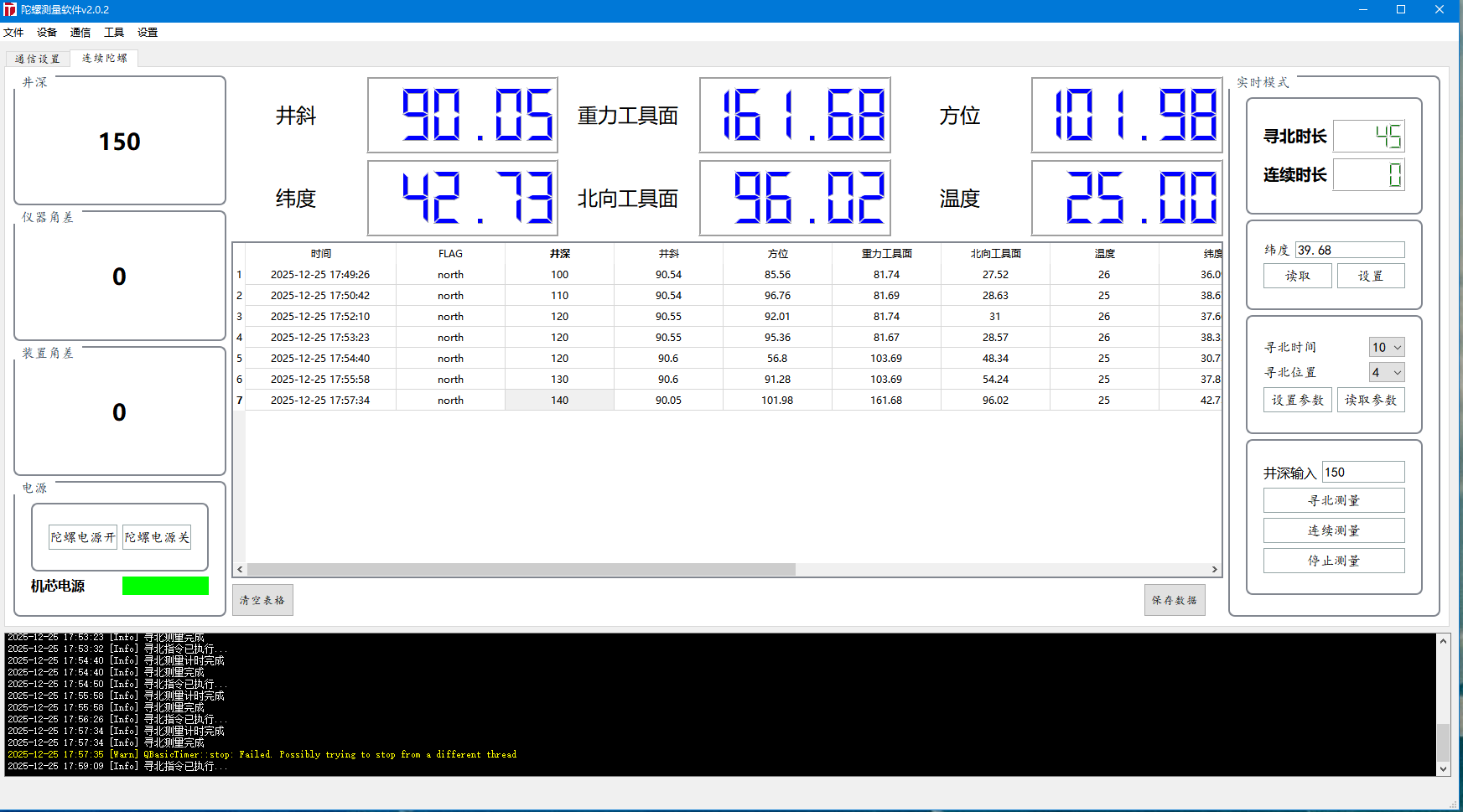
Task: Close the 陀螺测量软件 window
Action: coord(1440,10)
